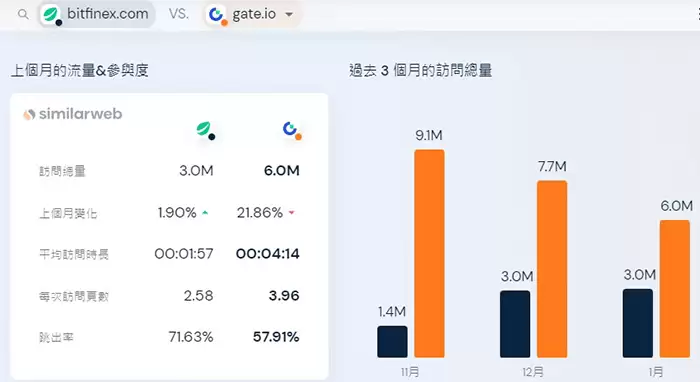The width and height of the screenshot is (700, 382).
Task: Select the bitfinex.com site chip
Action: tap(97, 14)
